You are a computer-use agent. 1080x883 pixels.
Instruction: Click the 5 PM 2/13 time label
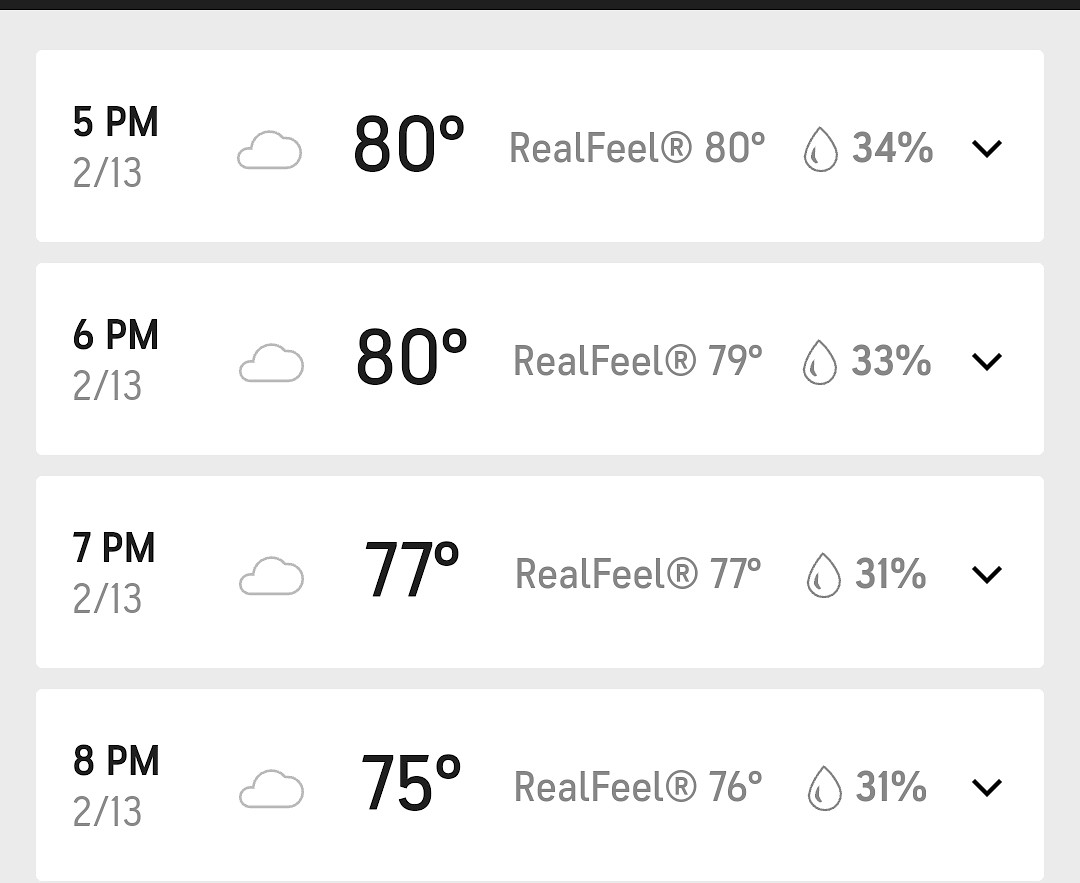[115, 147]
